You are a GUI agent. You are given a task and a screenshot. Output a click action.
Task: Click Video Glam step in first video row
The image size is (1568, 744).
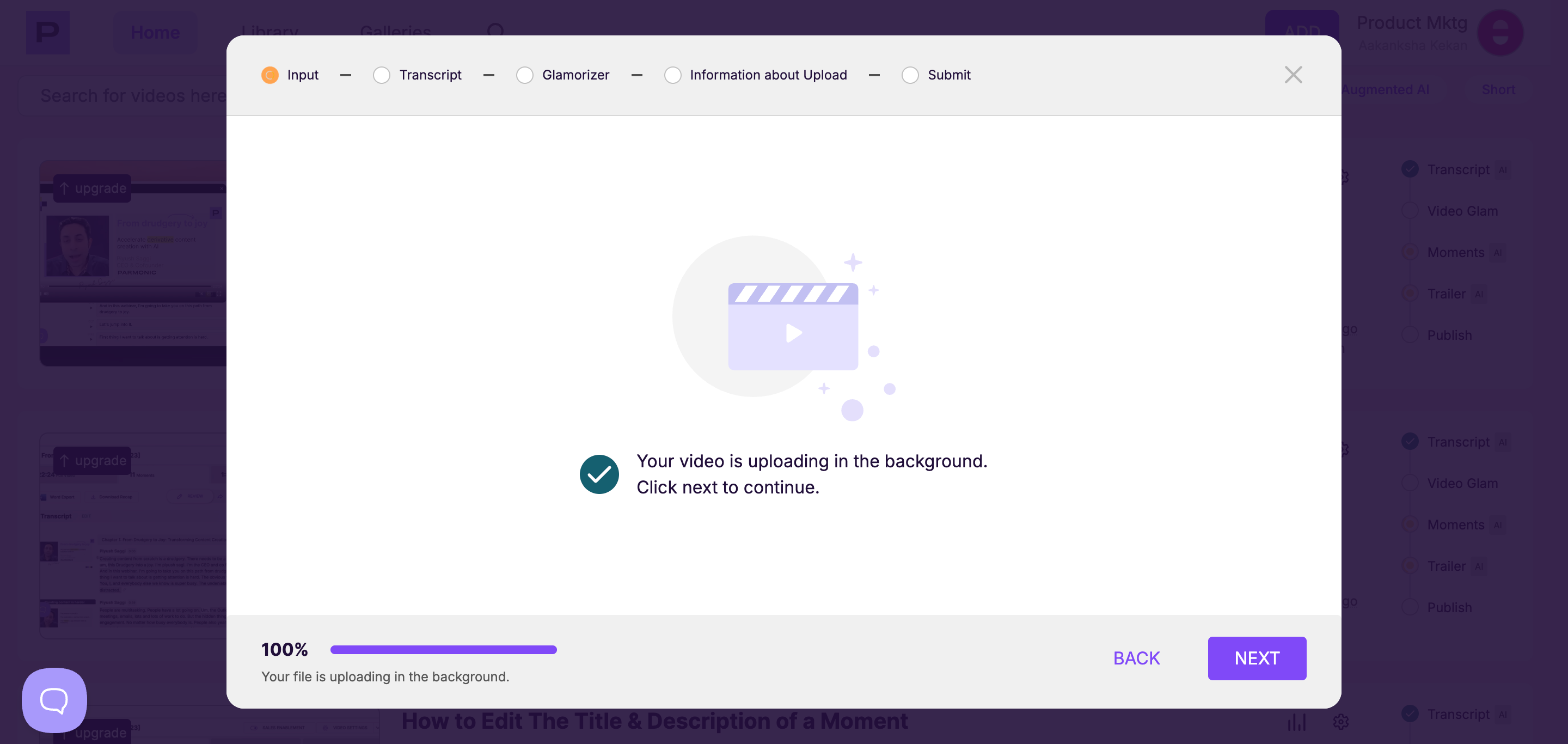click(1462, 211)
